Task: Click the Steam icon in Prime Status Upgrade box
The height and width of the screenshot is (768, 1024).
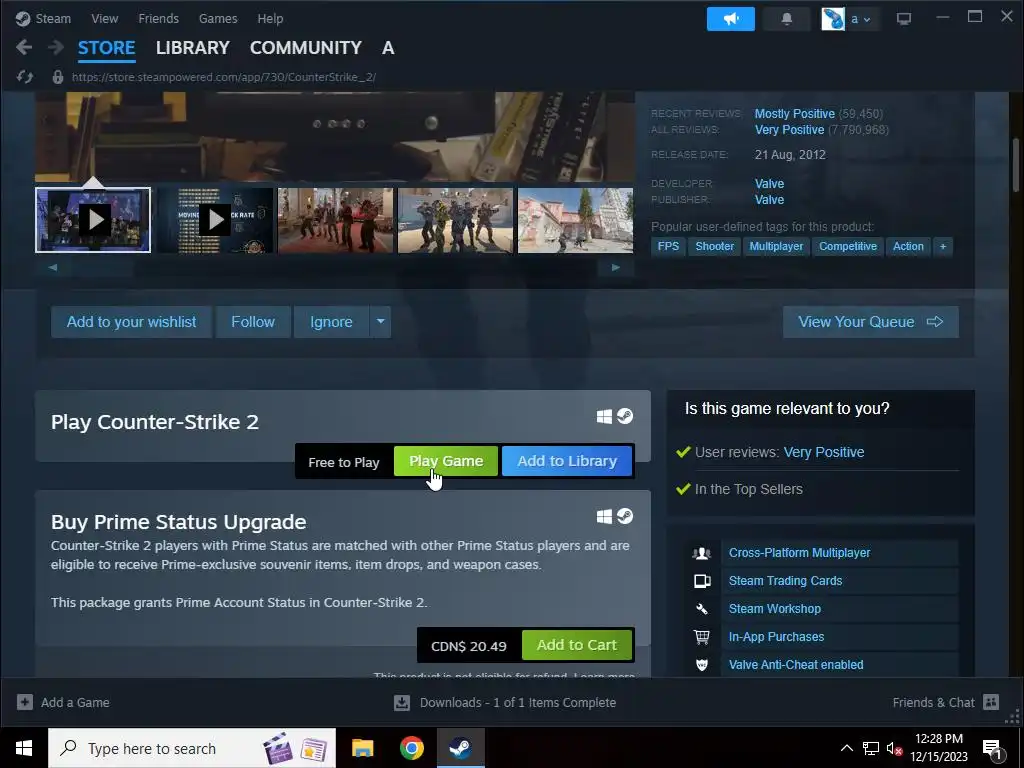Action: pyautogui.click(x=625, y=517)
